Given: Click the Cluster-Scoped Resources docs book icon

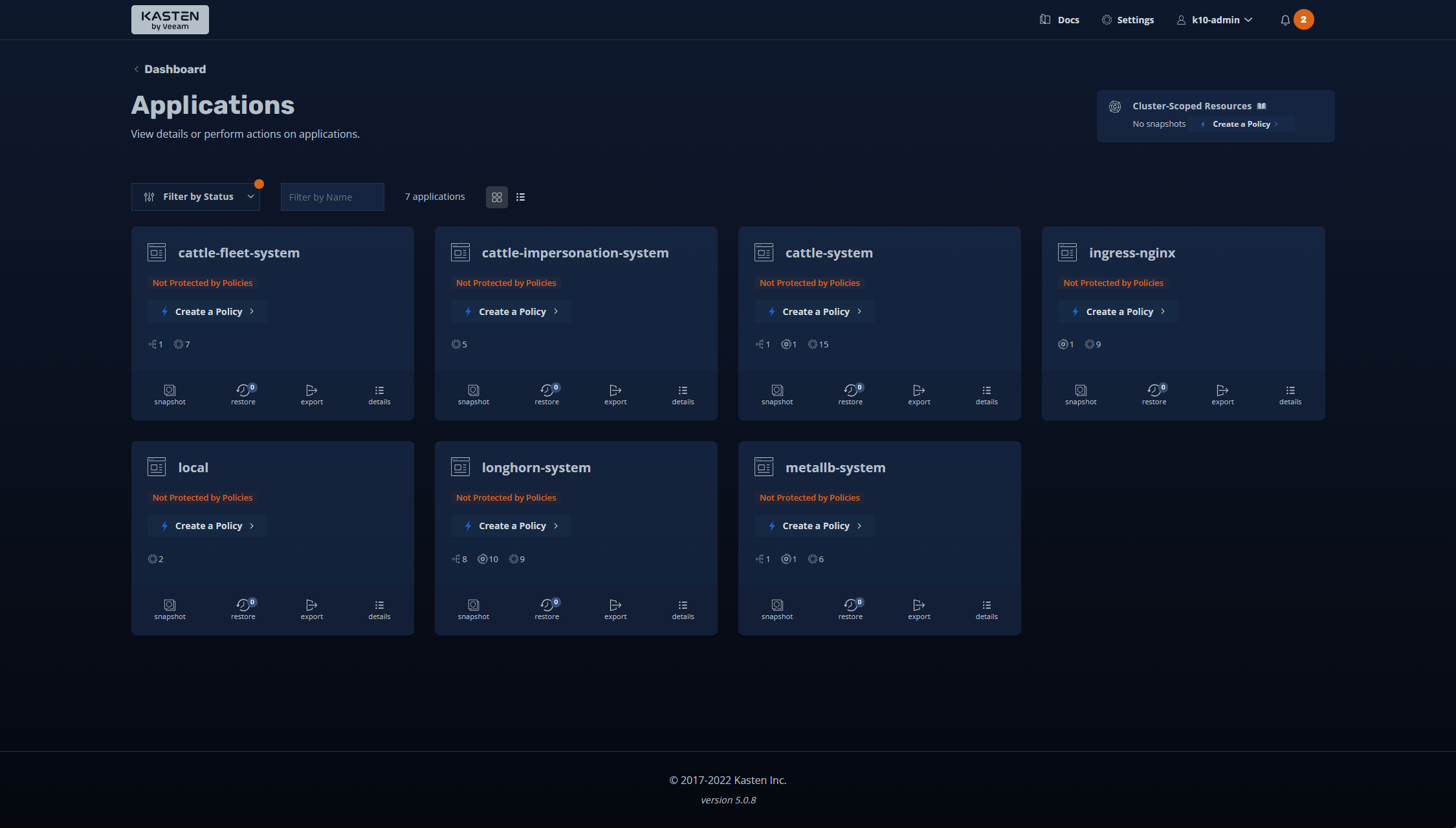Looking at the screenshot, I should (x=1262, y=106).
